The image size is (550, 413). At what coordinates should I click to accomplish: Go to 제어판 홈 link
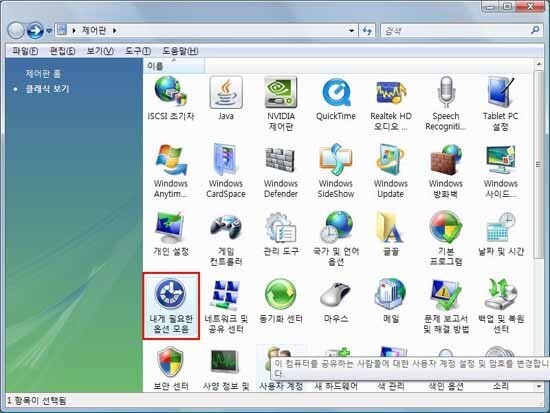43,74
